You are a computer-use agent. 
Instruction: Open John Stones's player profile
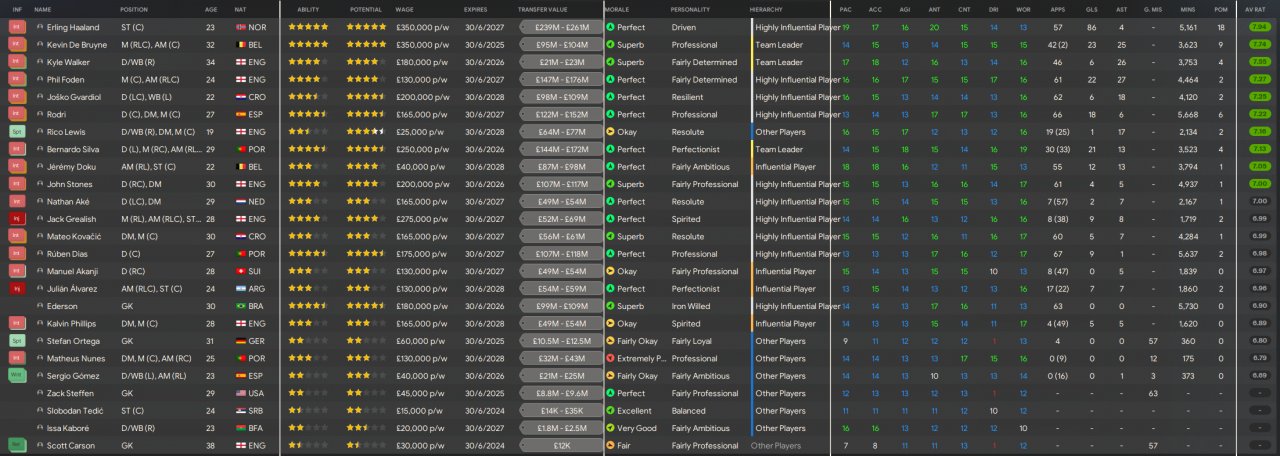pos(69,184)
